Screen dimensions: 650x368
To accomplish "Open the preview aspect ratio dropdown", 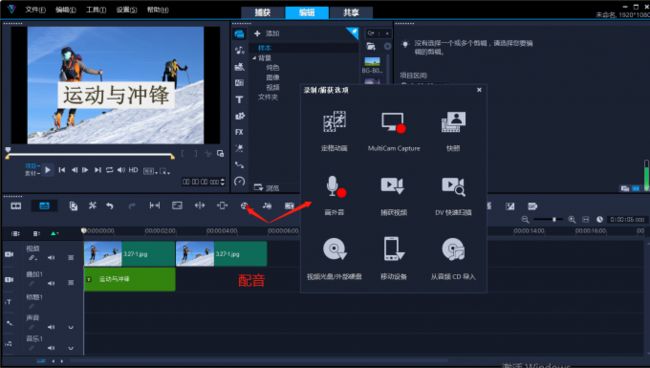I will 150,171.
